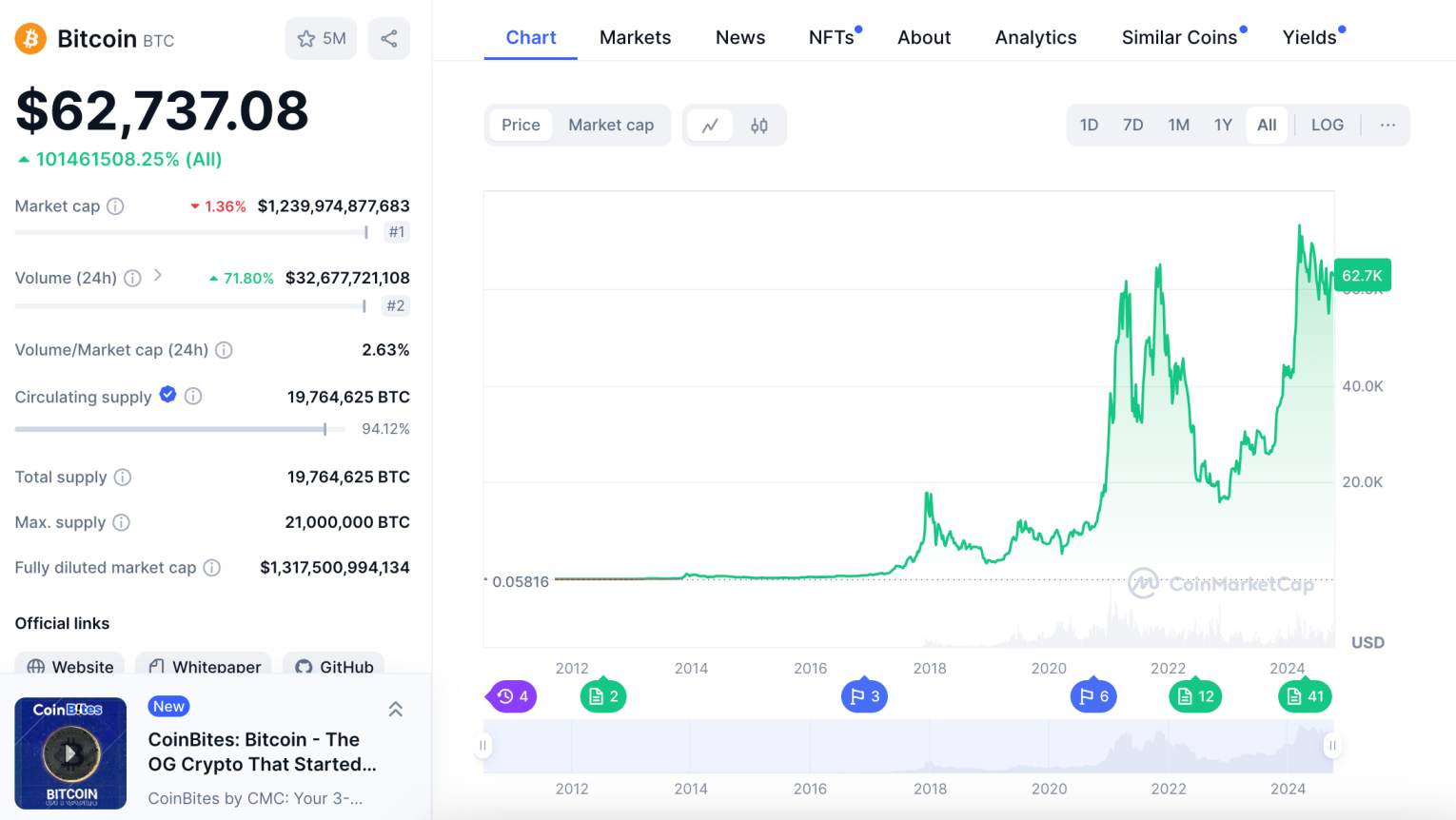Viewport: 1456px width, 820px height.
Task: Switch to line chart view icon
Action: (710, 126)
